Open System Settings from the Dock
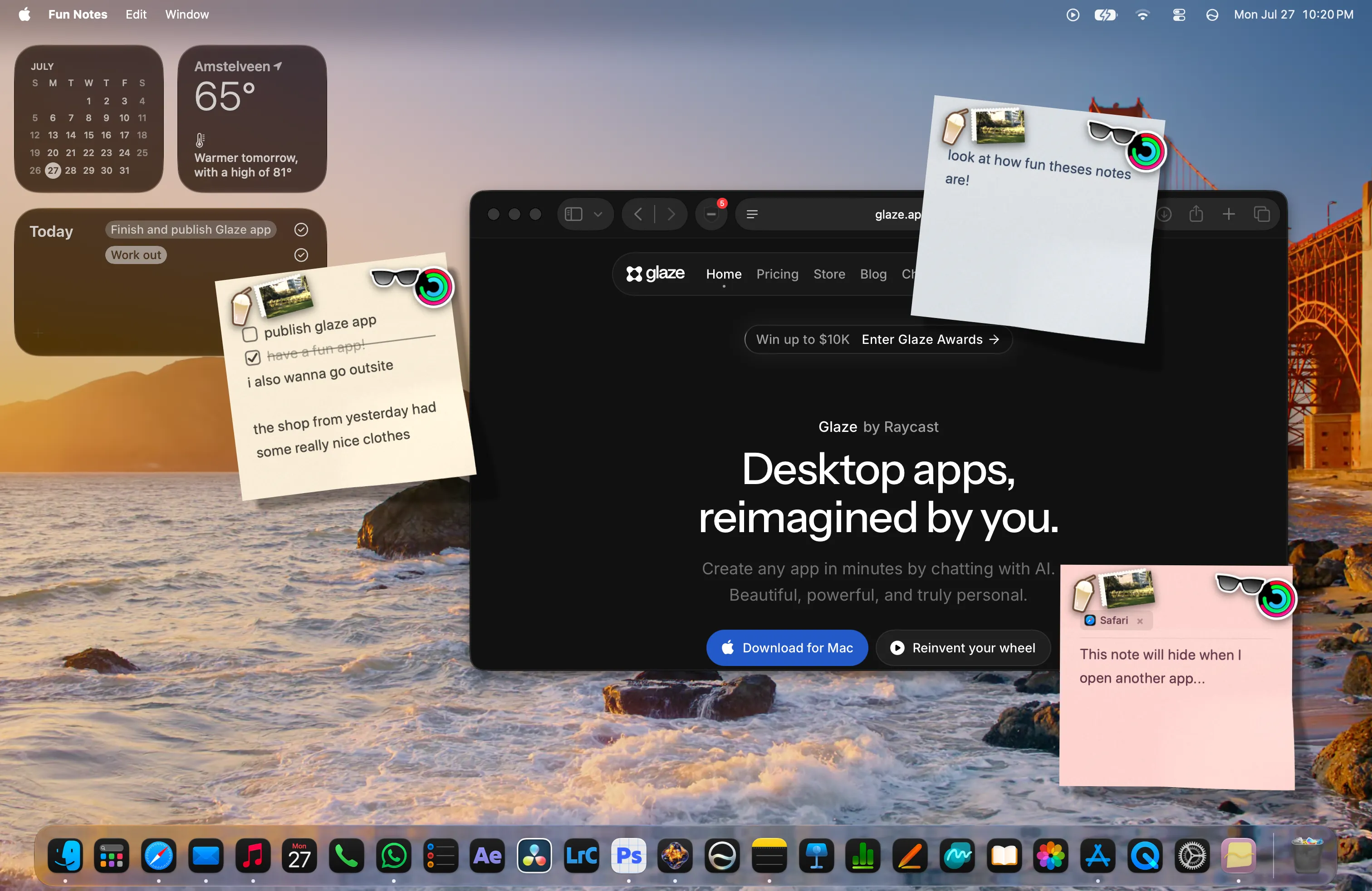The image size is (1372, 891). (x=1191, y=855)
